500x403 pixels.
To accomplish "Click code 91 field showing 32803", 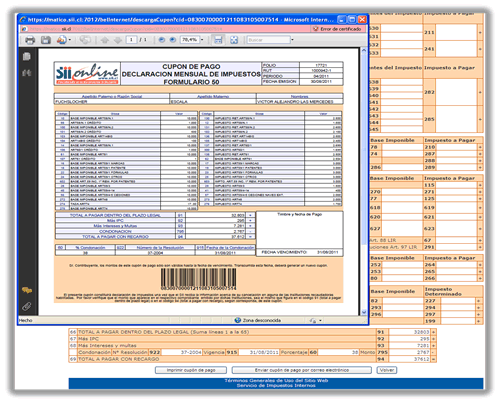I will pos(410,332).
